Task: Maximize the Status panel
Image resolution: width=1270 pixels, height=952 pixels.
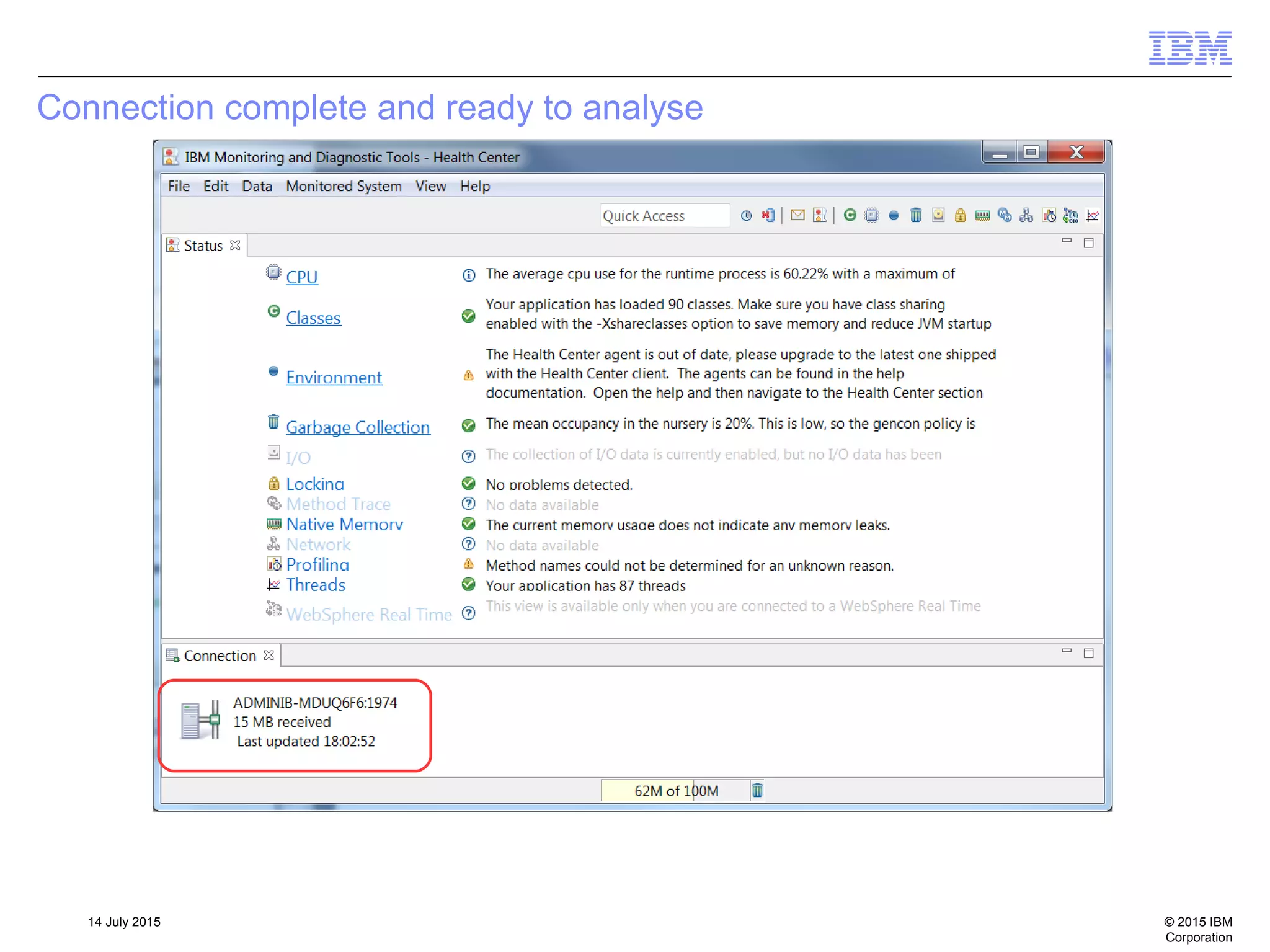Action: 1088,242
